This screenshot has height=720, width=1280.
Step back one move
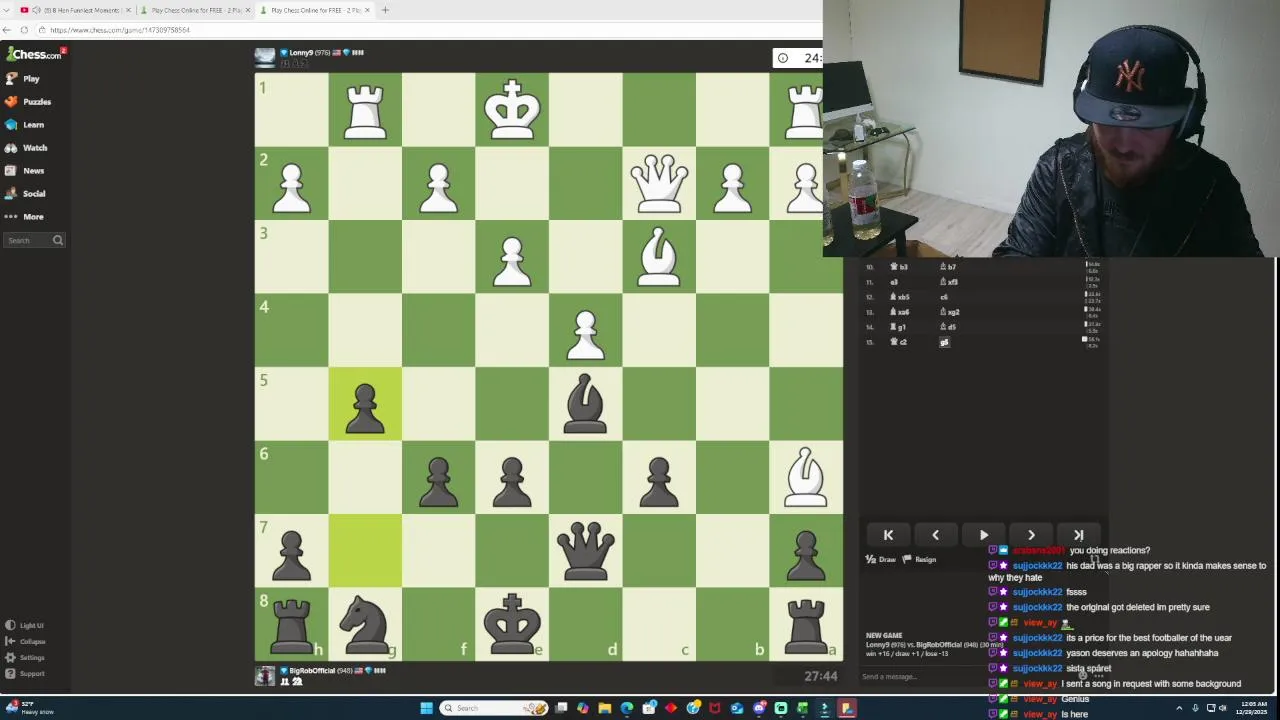(x=936, y=535)
